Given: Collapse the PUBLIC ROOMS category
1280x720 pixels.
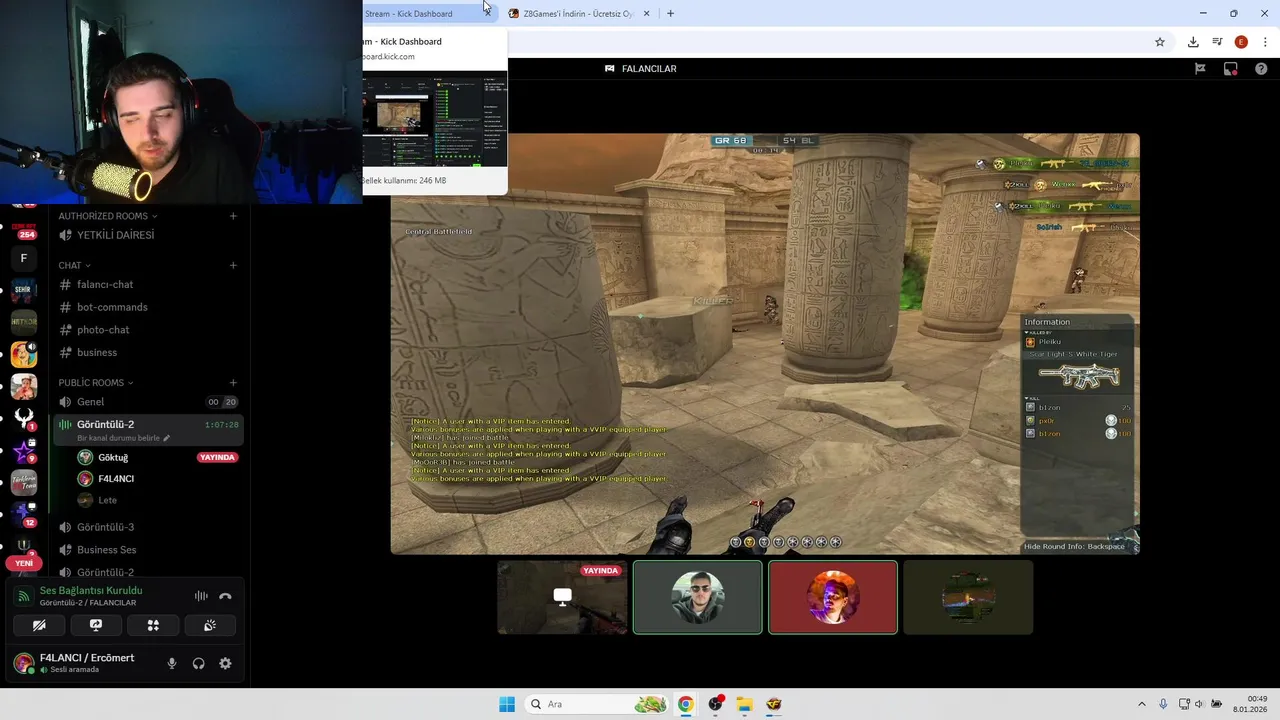Looking at the screenshot, I should [96, 383].
